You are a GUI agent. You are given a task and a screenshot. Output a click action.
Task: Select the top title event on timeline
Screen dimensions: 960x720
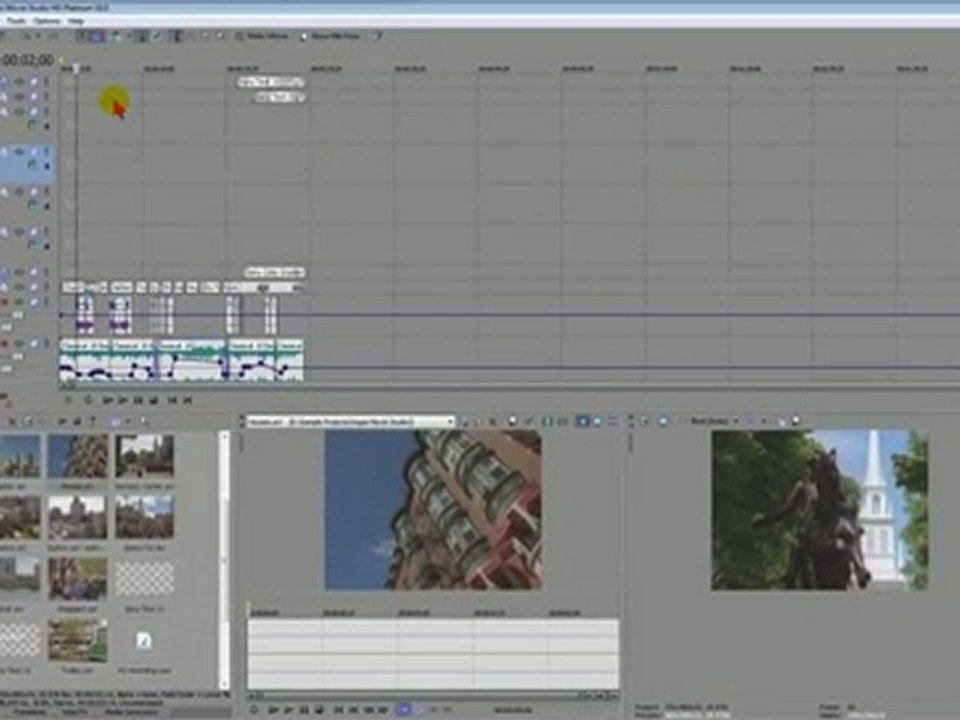(271, 82)
